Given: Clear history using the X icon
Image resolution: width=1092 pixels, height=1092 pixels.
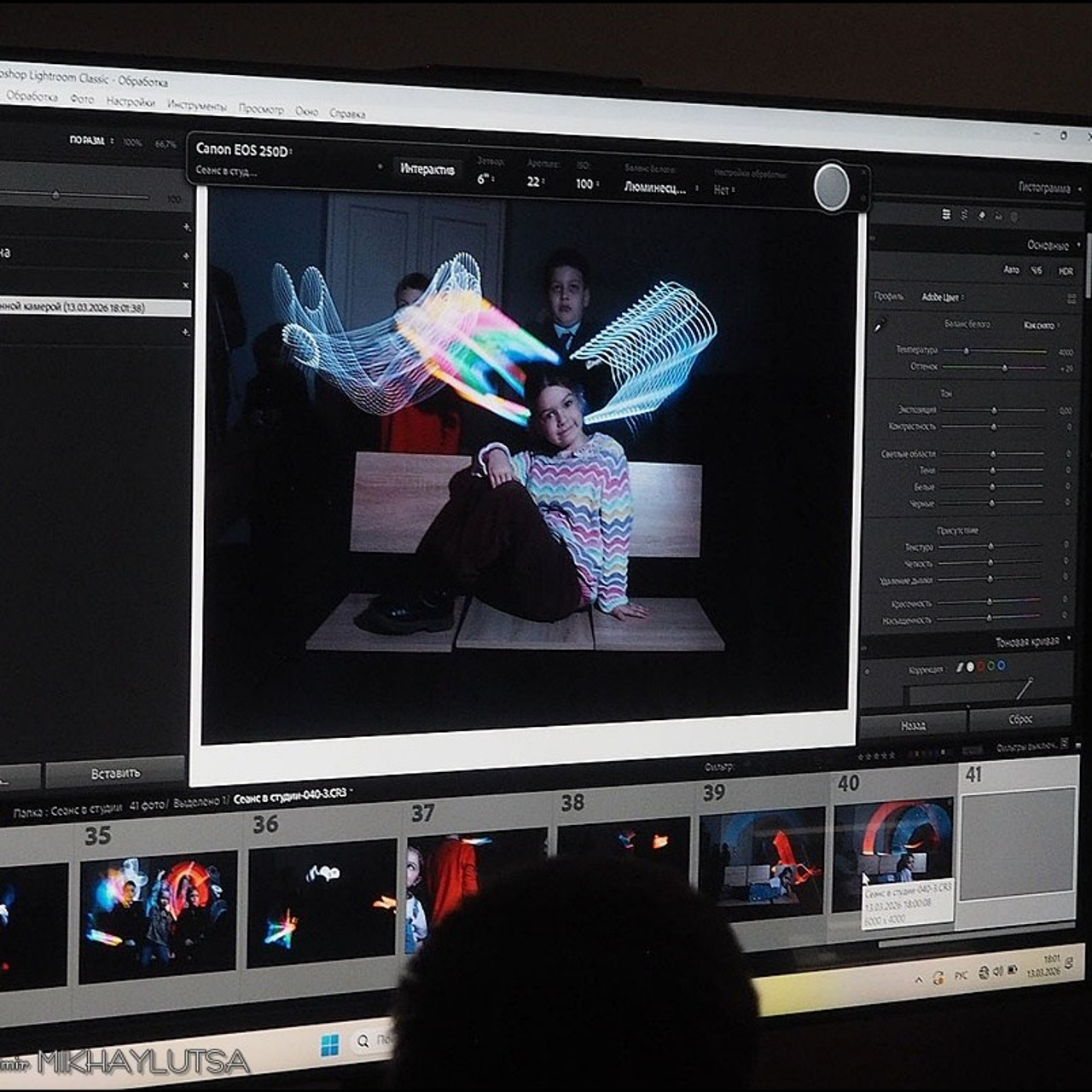Looking at the screenshot, I should click(185, 285).
